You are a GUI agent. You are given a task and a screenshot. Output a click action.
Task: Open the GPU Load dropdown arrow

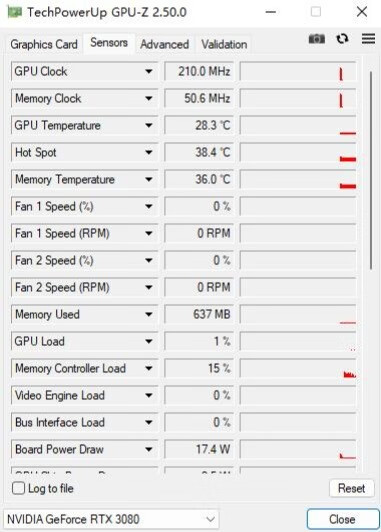(149, 341)
